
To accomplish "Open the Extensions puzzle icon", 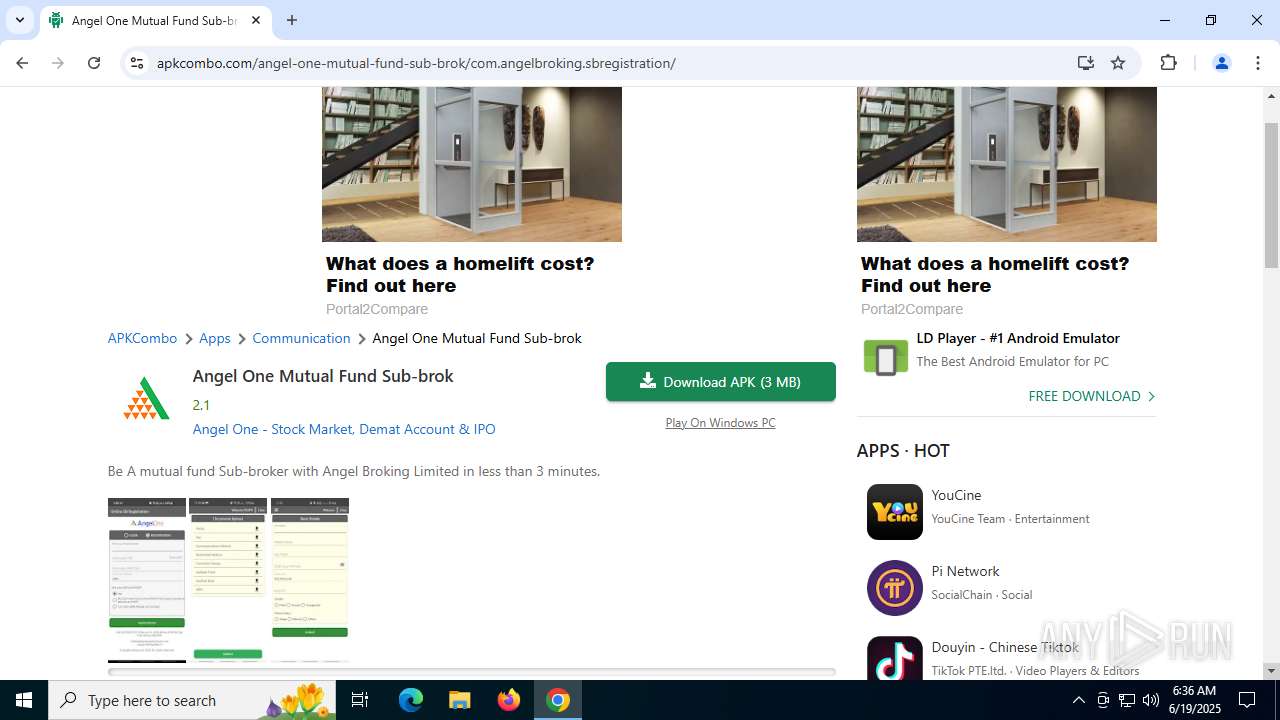I will click(1168, 63).
